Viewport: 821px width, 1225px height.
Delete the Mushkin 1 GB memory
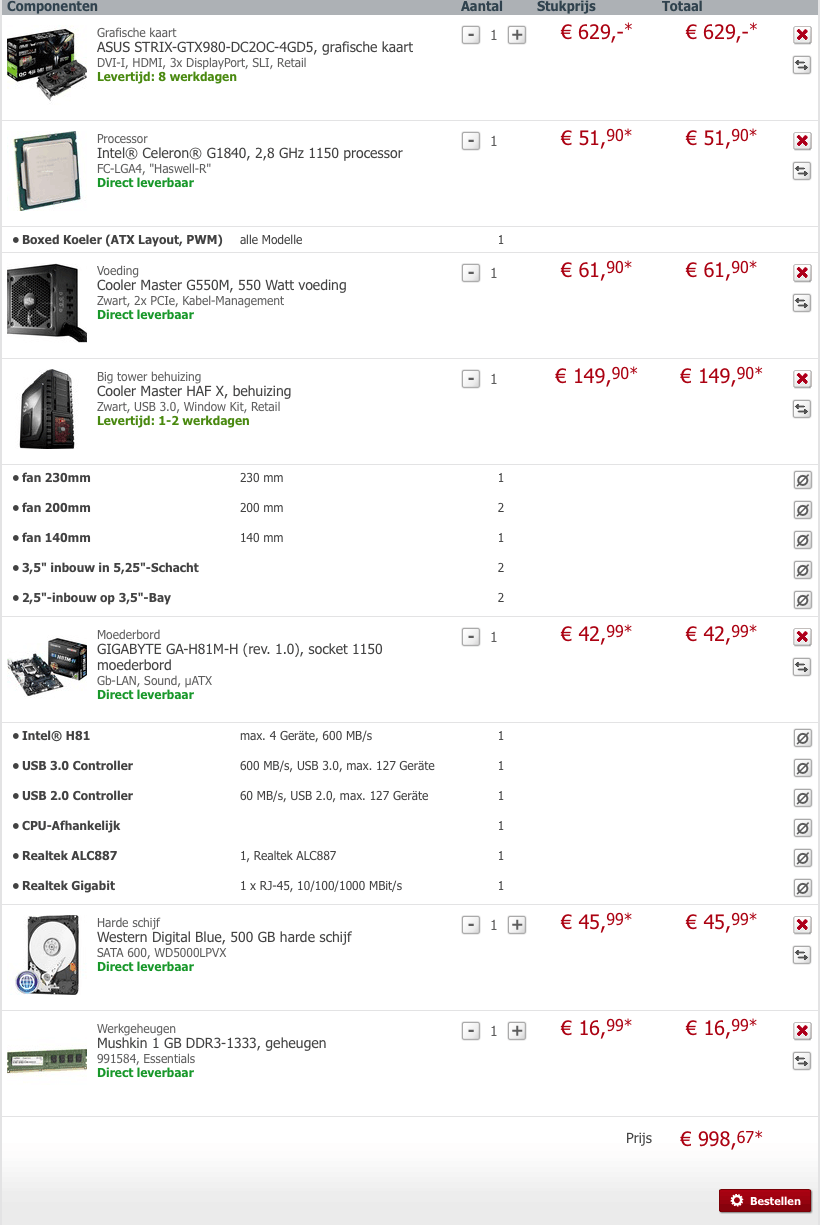tap(802, 1031)
